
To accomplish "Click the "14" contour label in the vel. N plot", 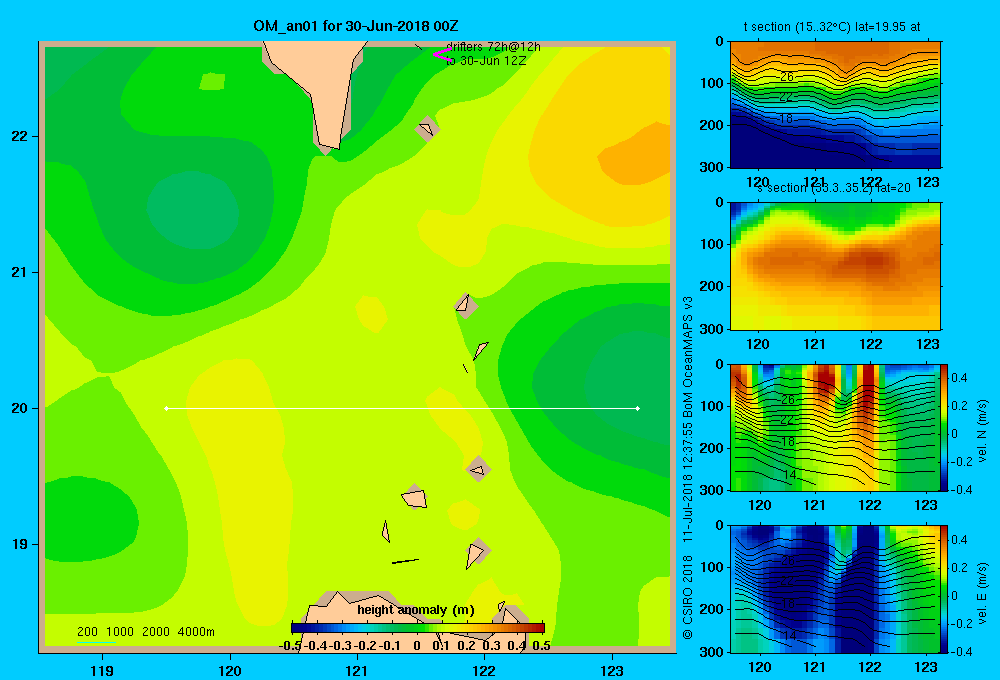I will (x=790, y=475).
